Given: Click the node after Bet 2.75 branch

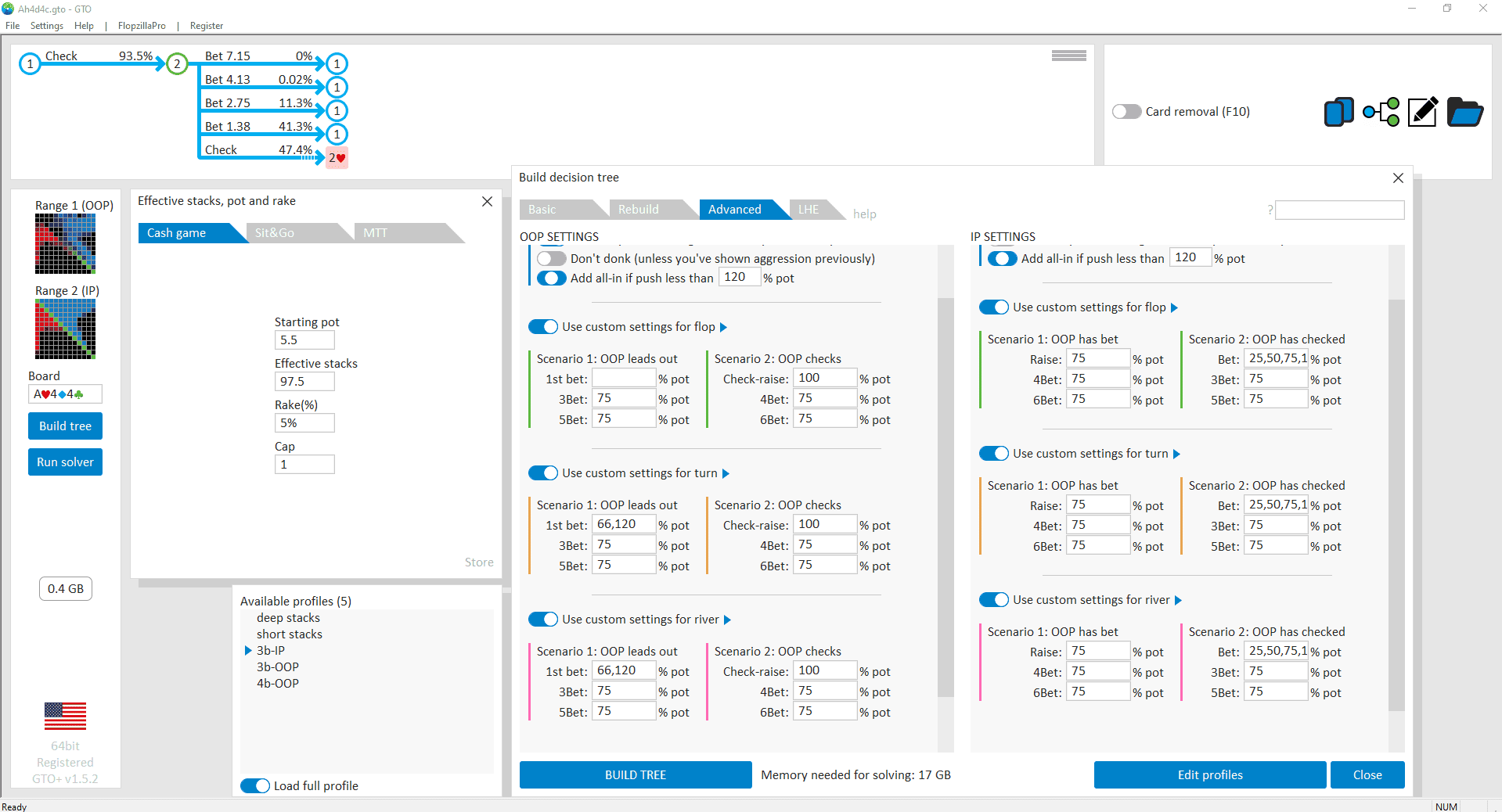Looking at the screenshot, I should click(337, 110).
